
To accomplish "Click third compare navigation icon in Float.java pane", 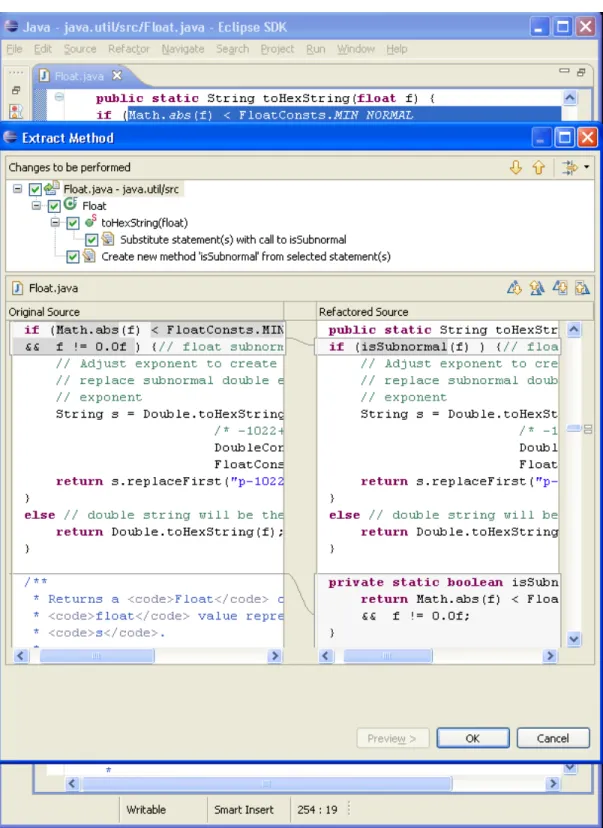I will point(560,288).
